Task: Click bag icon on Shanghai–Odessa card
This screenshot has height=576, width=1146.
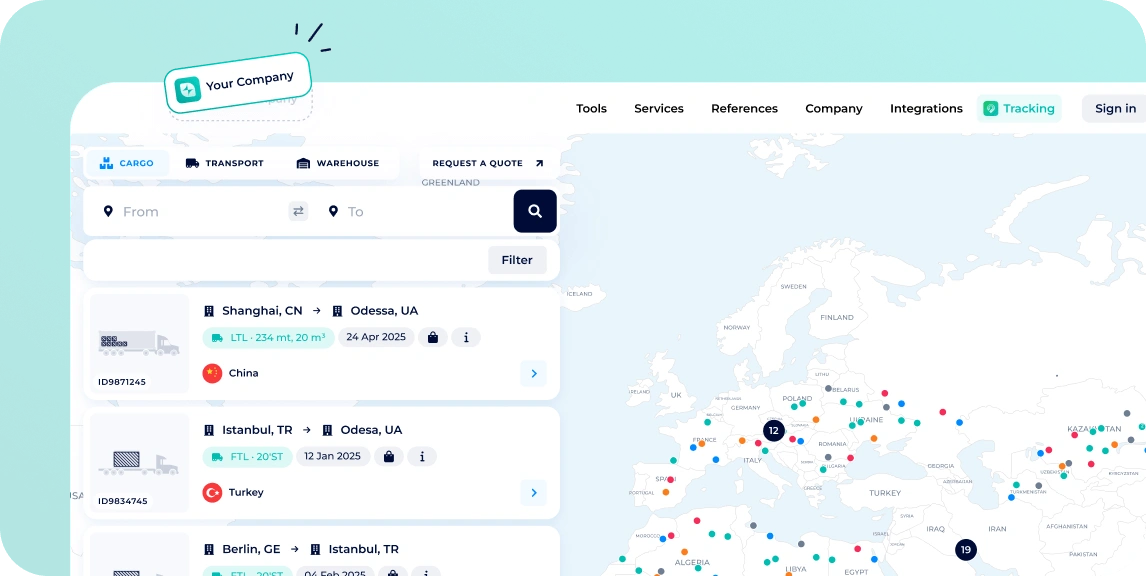Action: point(433,337)
